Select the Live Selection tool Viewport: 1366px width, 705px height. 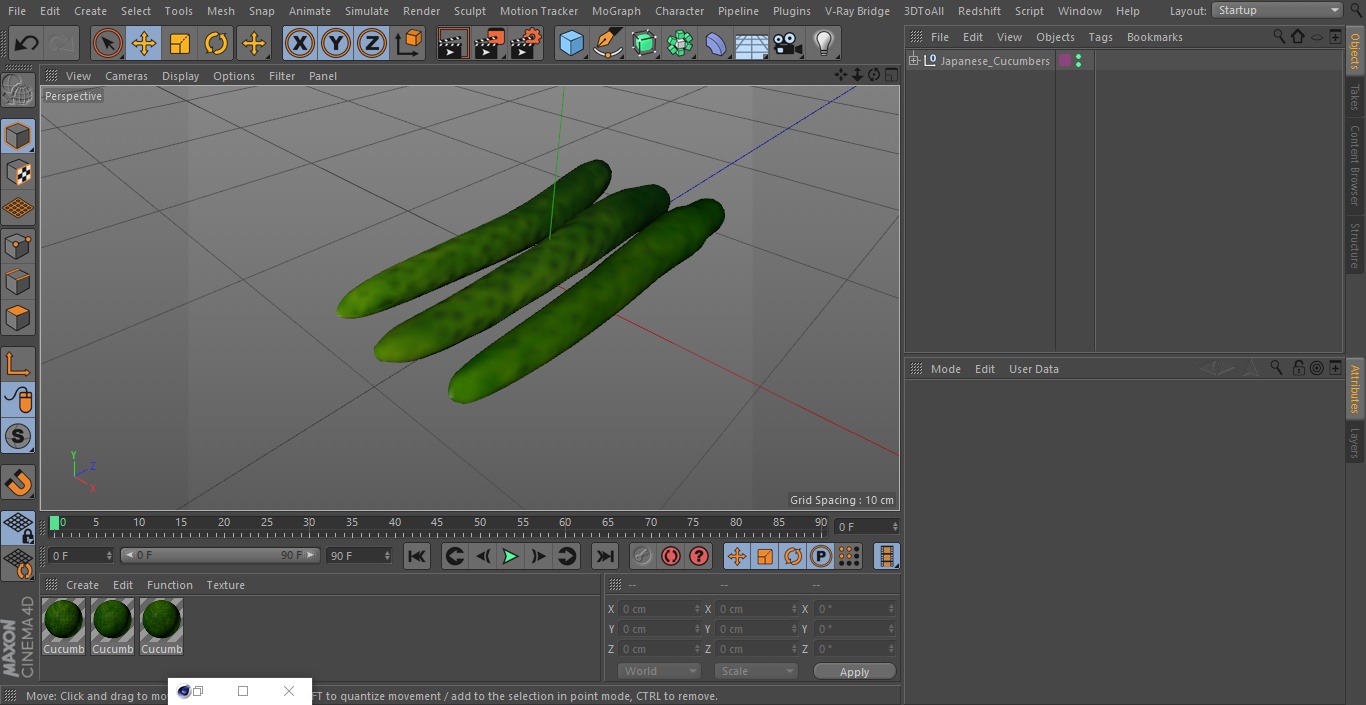point(108,43)
